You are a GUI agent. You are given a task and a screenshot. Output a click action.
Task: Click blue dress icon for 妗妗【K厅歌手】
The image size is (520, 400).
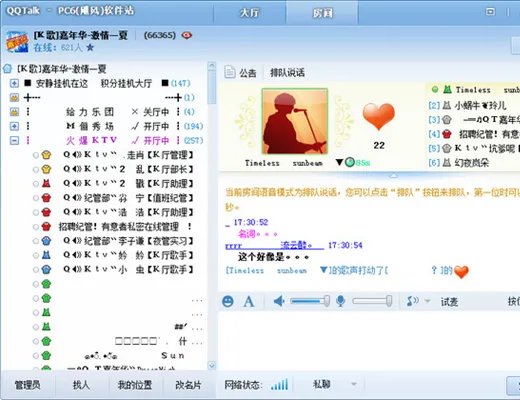point(46,255)
